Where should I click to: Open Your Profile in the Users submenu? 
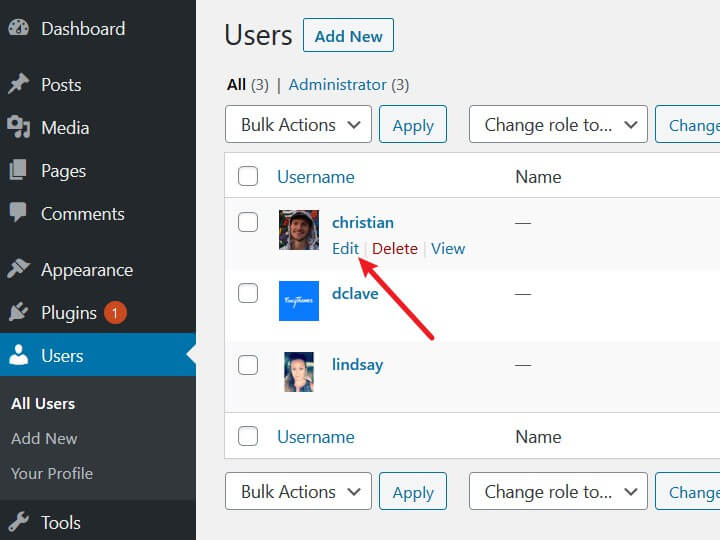[52, 473]
